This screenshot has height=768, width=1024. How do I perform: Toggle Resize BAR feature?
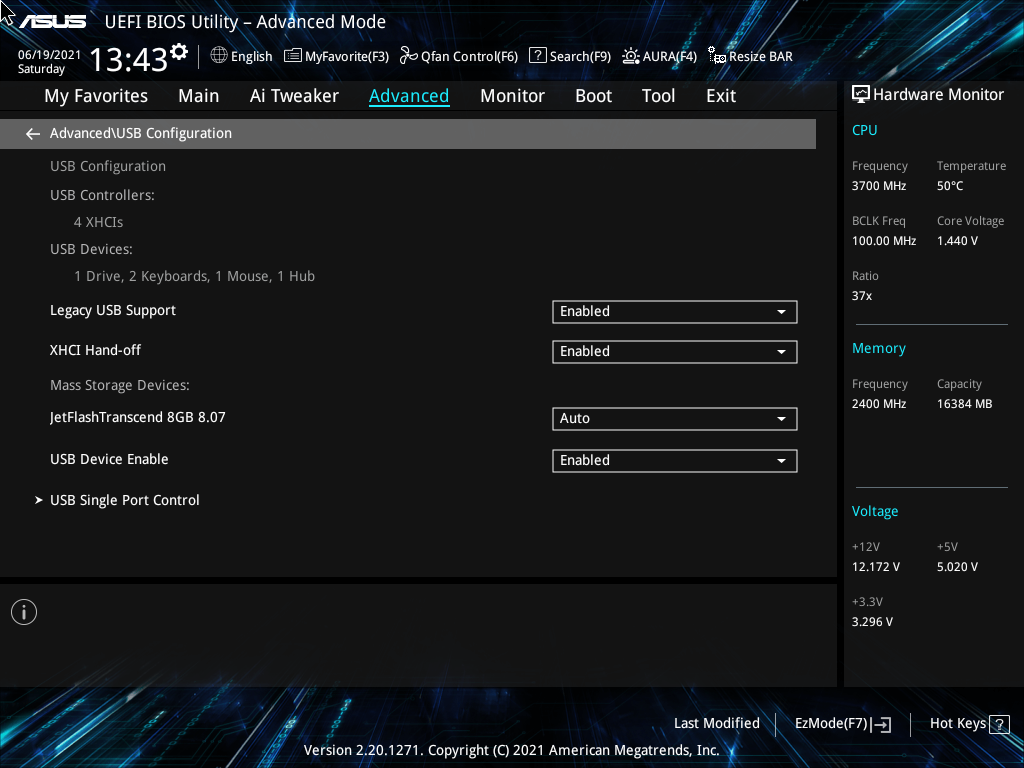click(x=750, y=56)
